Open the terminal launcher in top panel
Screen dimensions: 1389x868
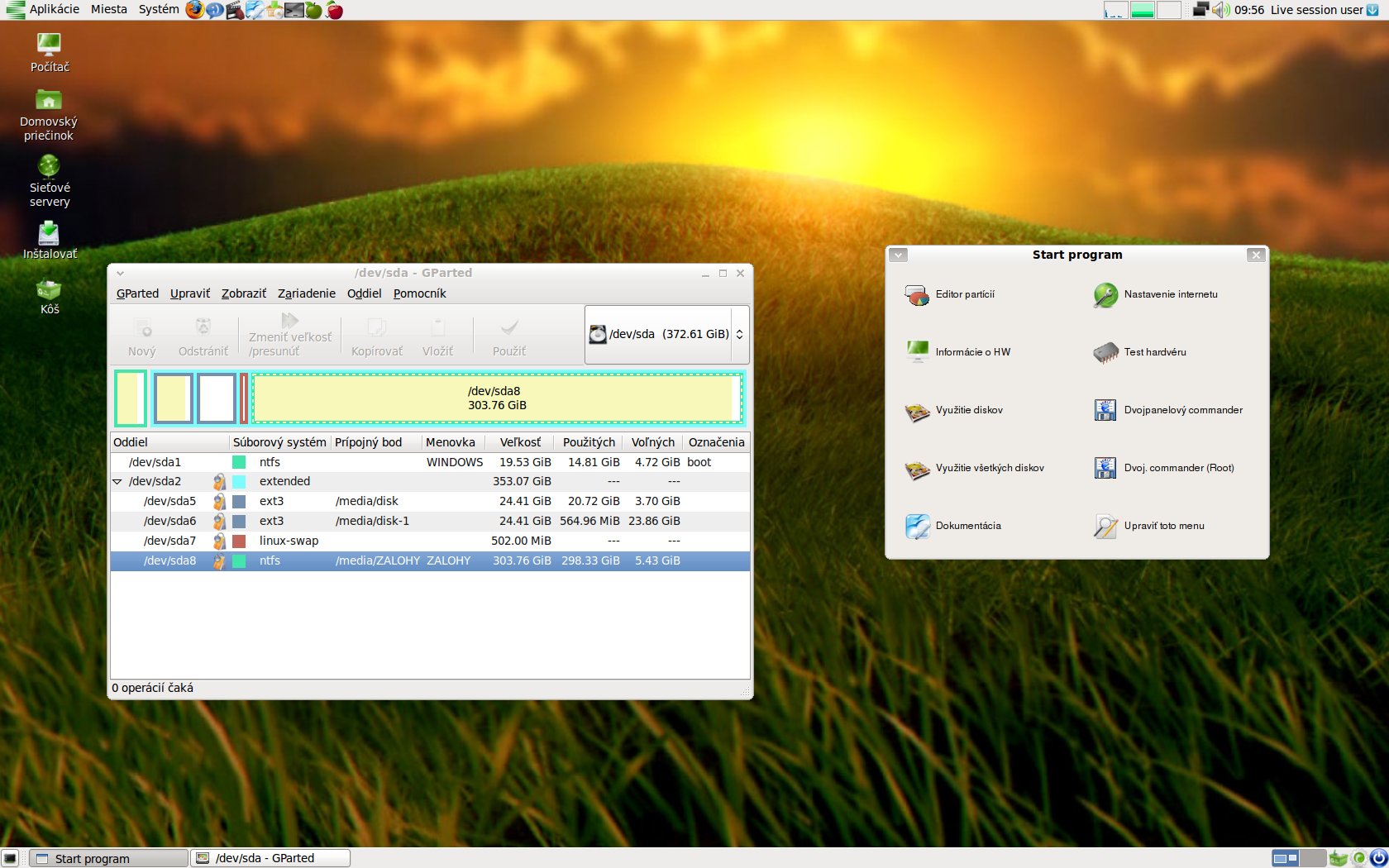294,10
